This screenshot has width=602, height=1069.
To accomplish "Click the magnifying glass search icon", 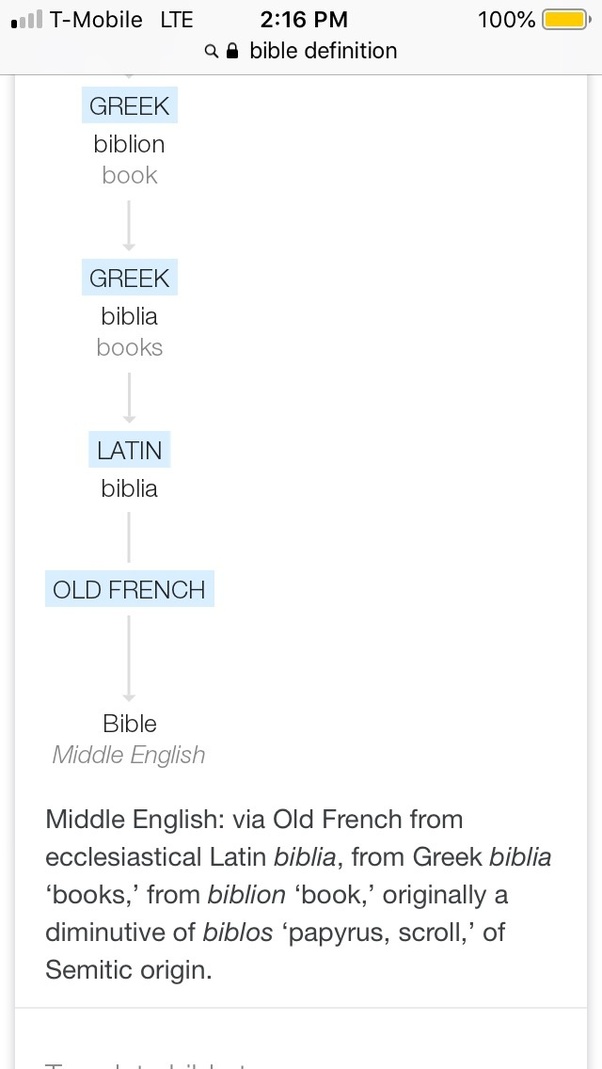I will pos(210,50).
